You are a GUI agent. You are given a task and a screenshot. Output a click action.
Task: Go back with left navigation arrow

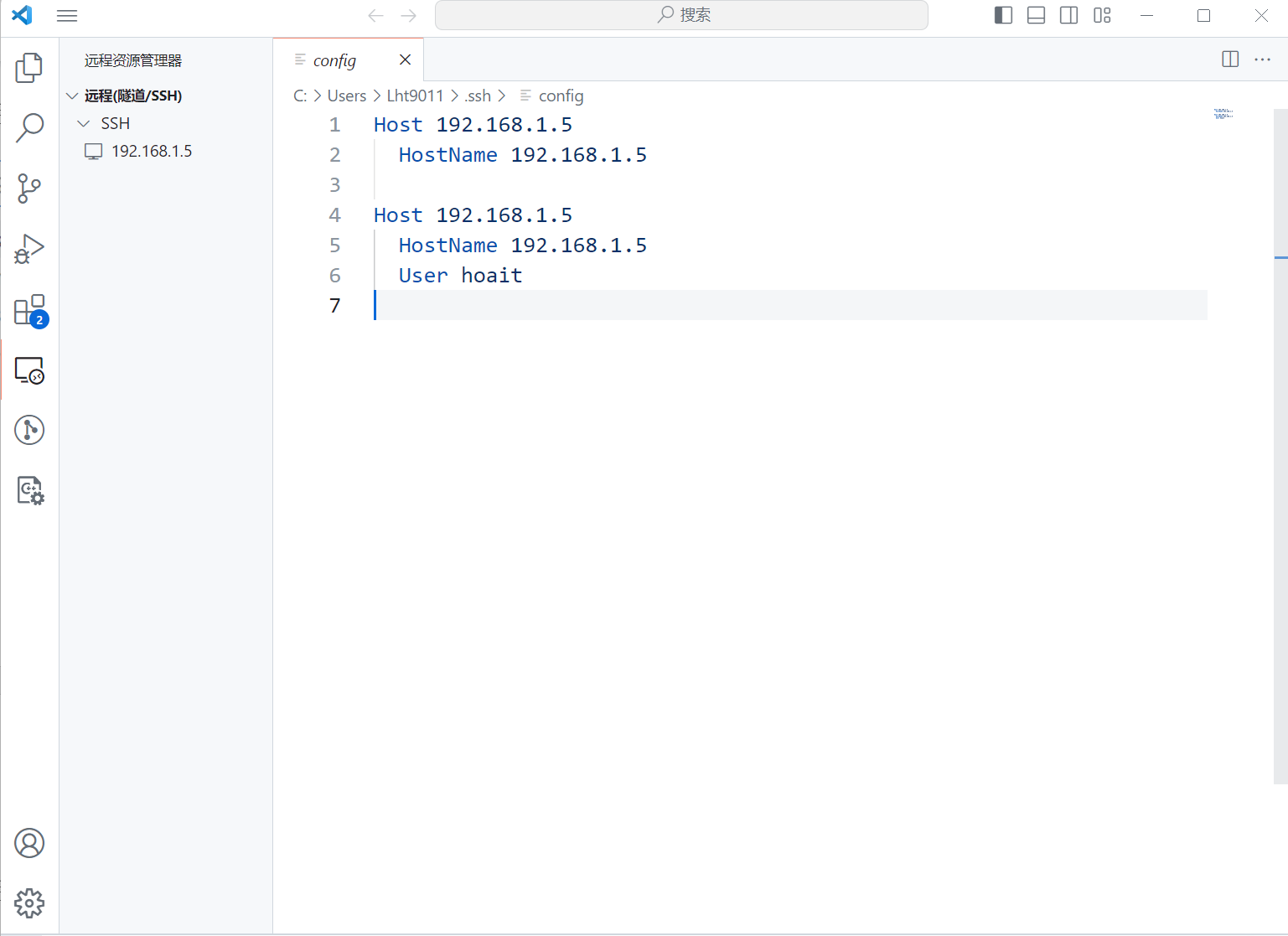(x=375, y=15)
